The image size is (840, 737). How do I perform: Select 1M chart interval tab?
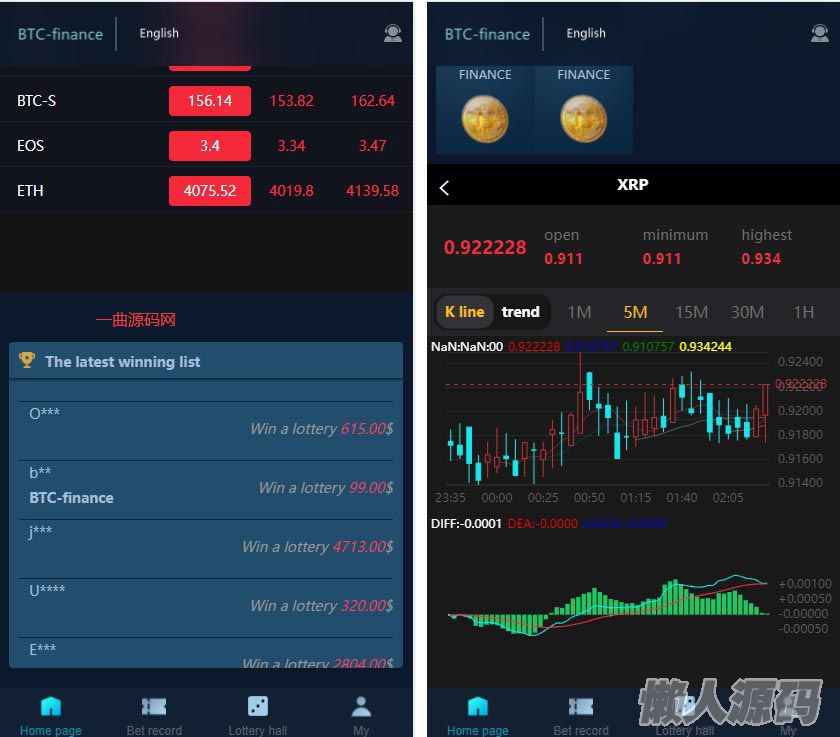579,312
